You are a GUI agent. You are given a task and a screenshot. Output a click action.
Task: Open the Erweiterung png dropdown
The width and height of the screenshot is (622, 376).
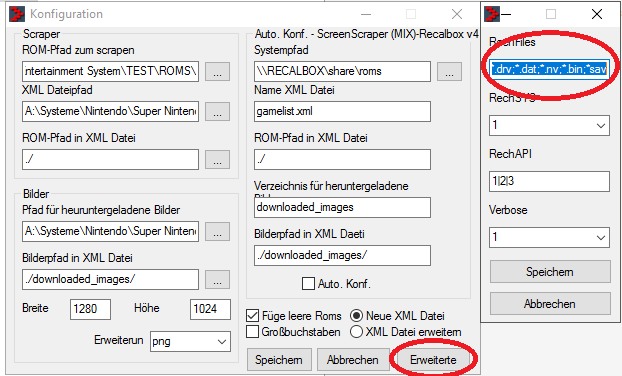[190, 341]
